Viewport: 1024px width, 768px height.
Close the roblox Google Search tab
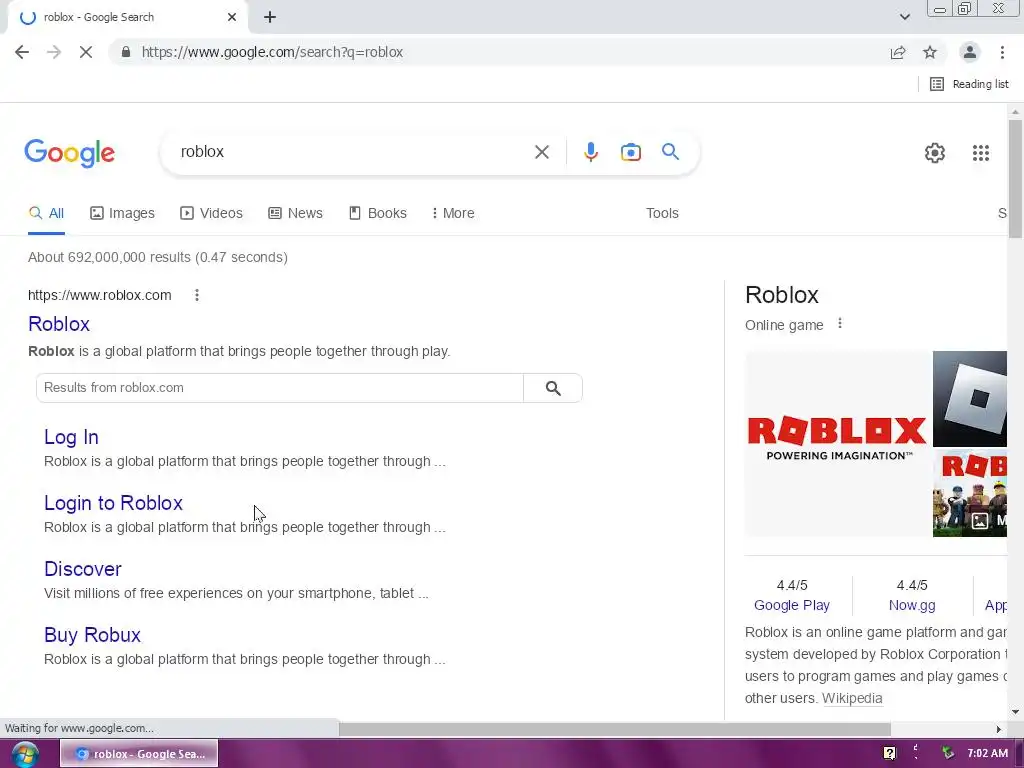232,17
